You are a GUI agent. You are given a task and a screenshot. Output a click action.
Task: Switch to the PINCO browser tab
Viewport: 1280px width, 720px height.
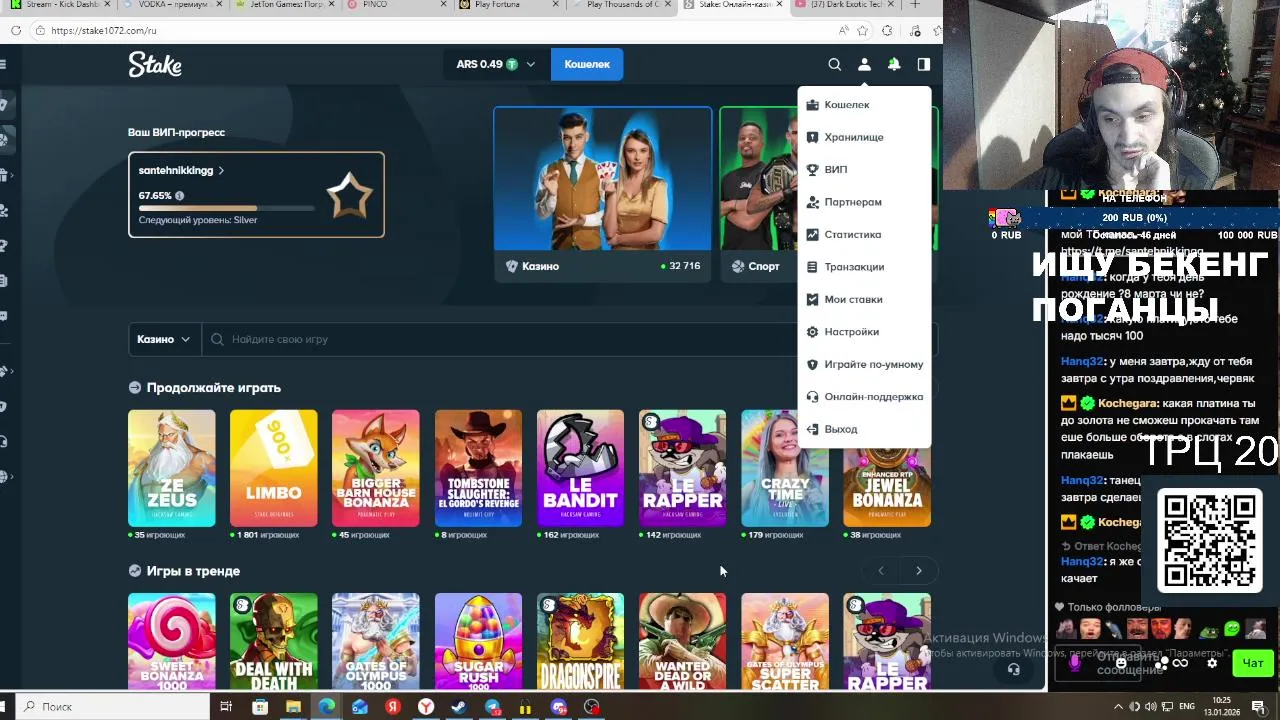tap(396, 5)
